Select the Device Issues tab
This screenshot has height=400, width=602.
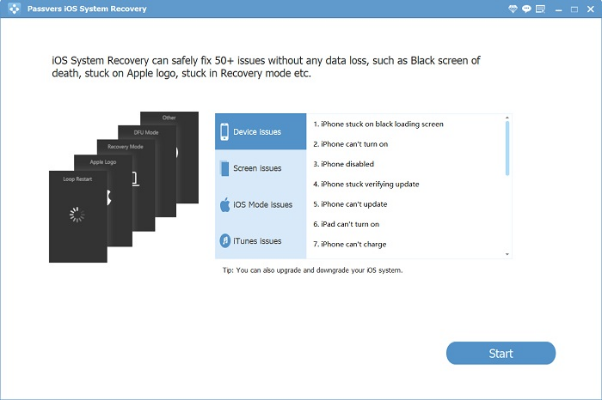click(257, 132)
